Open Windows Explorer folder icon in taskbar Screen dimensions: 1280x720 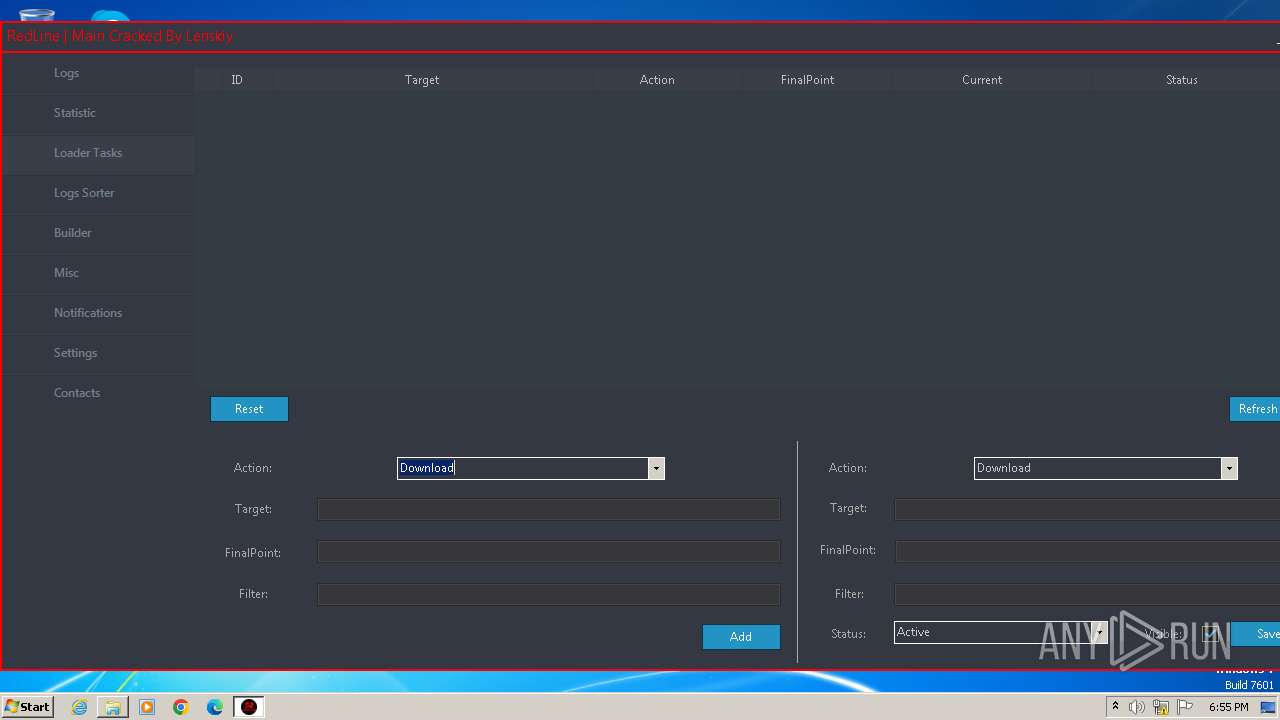pos(113,707)
